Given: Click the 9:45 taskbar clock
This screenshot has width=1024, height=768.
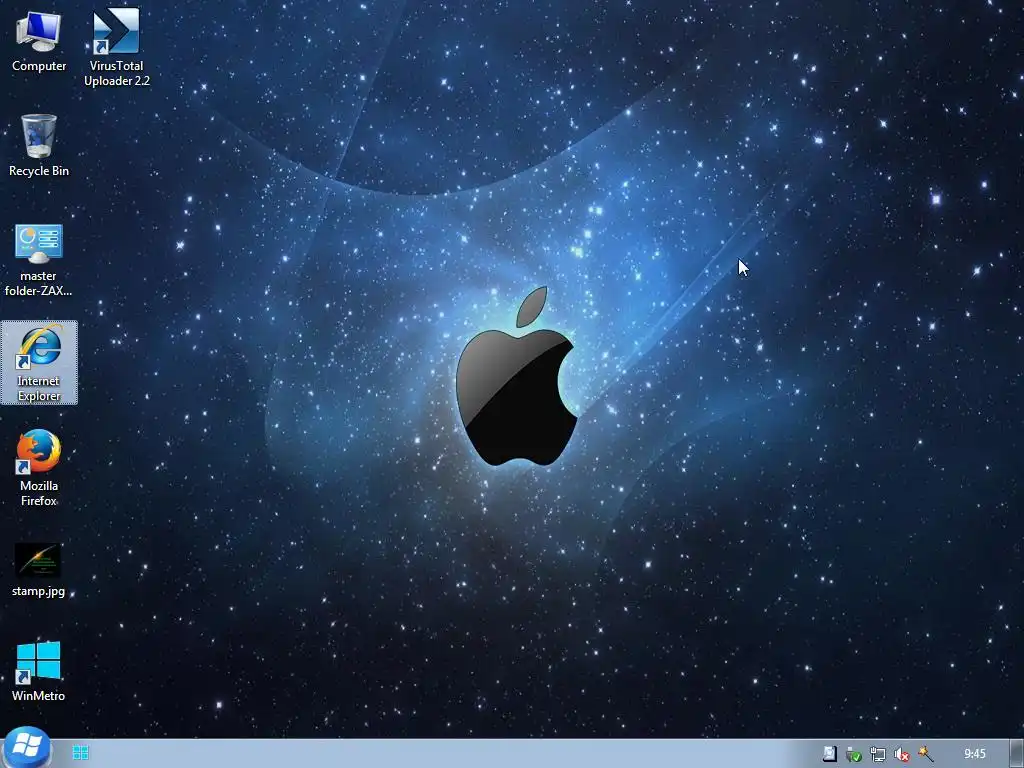Looking at the screenshot, I should click(x=974, y=754).
